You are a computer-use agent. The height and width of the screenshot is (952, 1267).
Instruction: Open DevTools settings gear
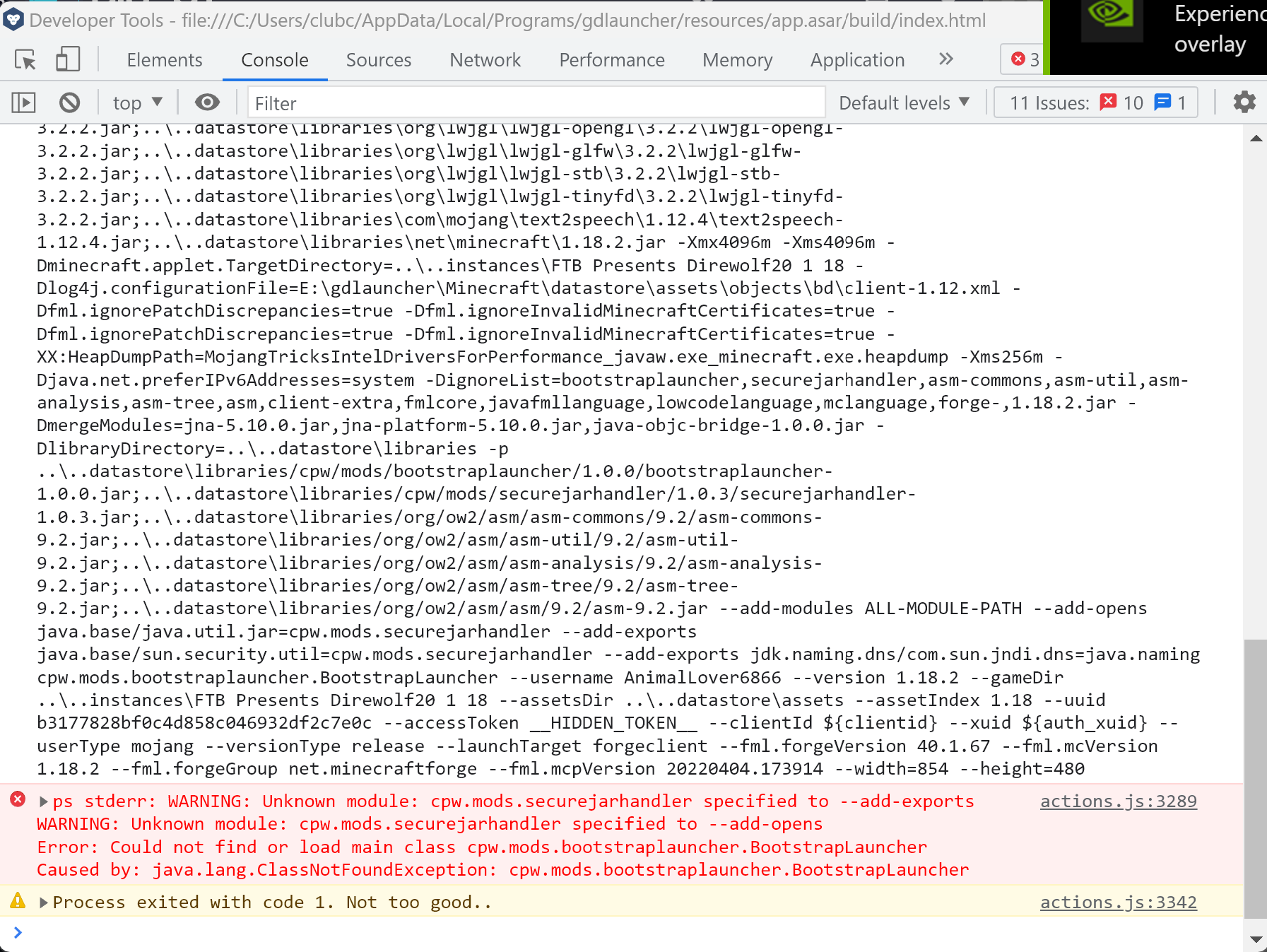(x=1244, y=102)
